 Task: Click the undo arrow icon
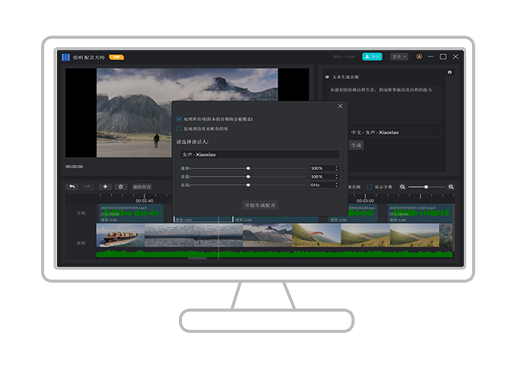coord(72,187)
